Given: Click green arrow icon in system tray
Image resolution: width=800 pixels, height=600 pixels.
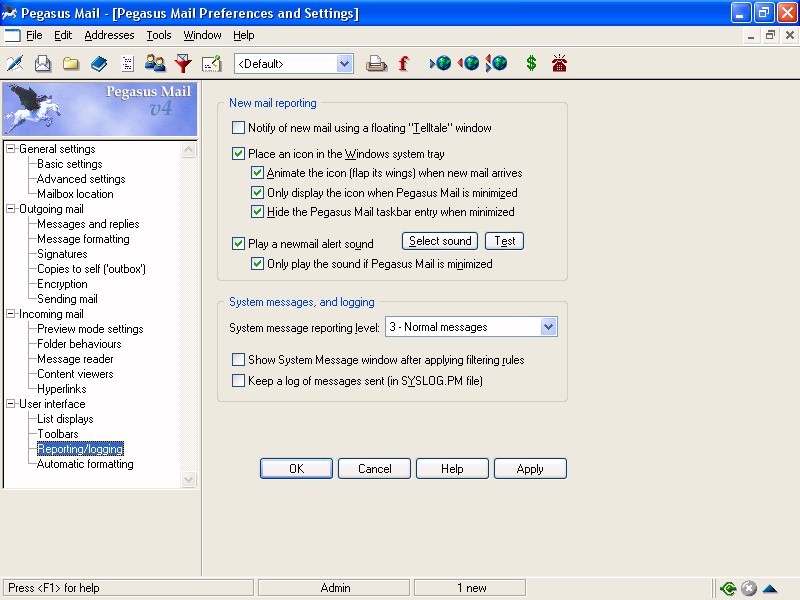Looking at the screenshot, I should pyautogui.click(x=728, y=589).
